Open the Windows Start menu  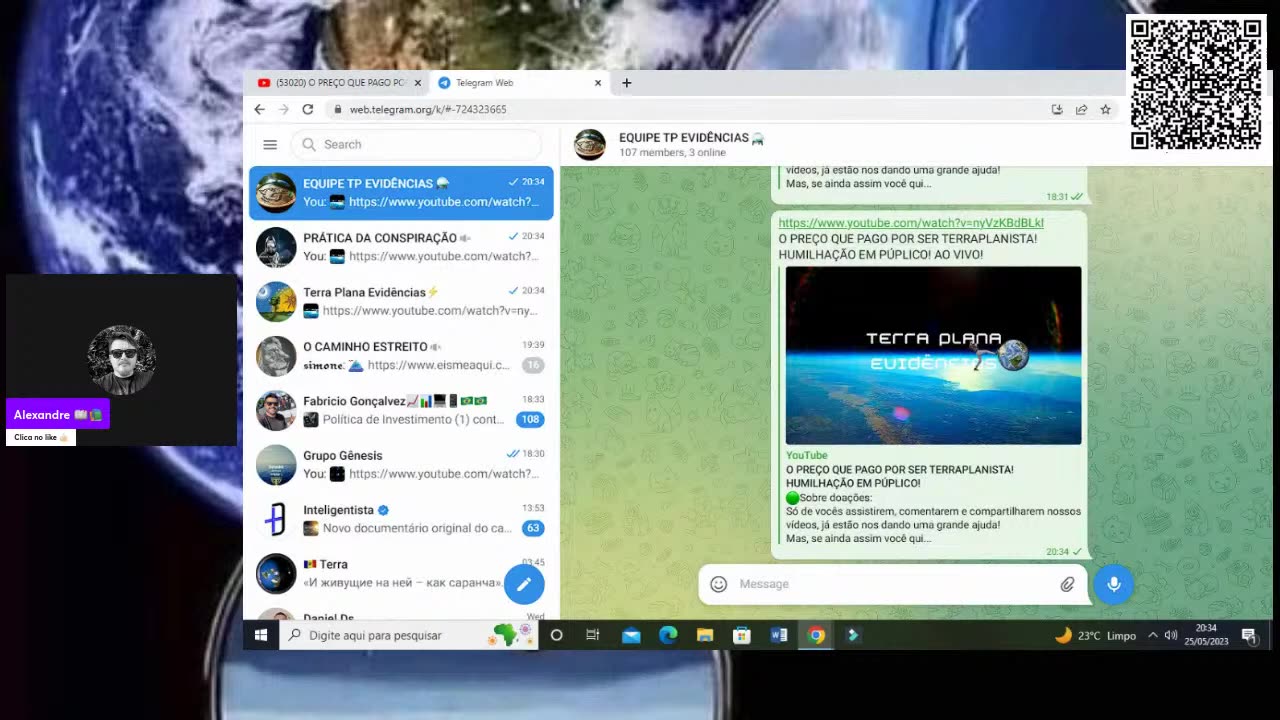click(x=261, y=635)
